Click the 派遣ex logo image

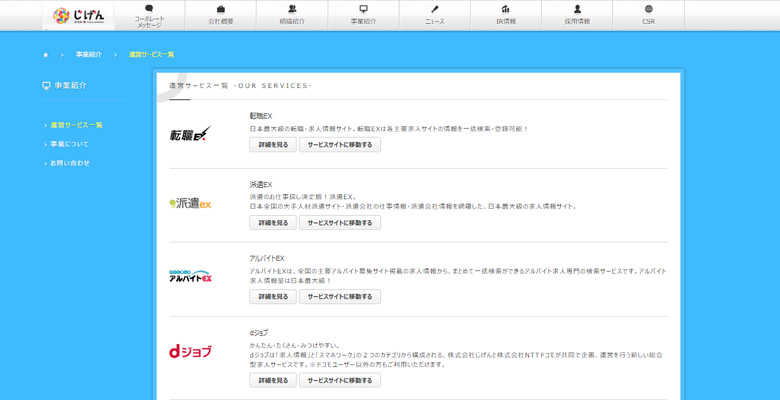(x=191, y=203)
